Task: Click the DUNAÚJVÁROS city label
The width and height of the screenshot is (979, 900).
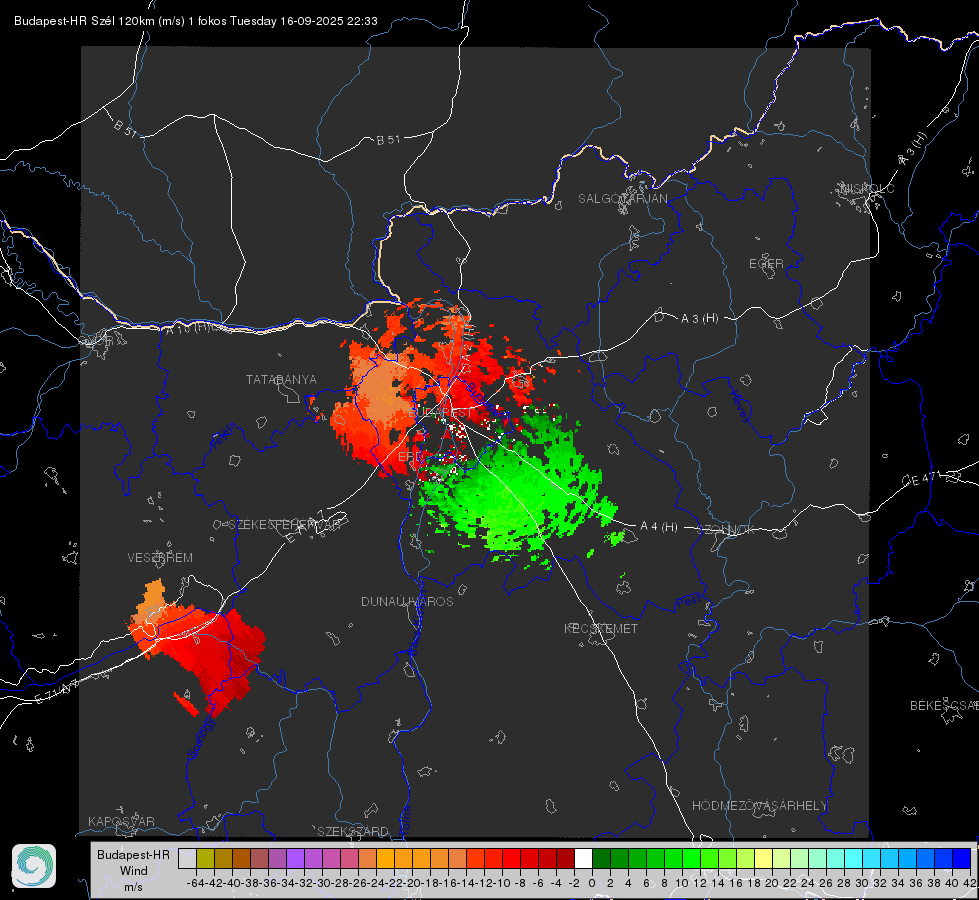Action: pyautogui.click(x=407, y=601)
